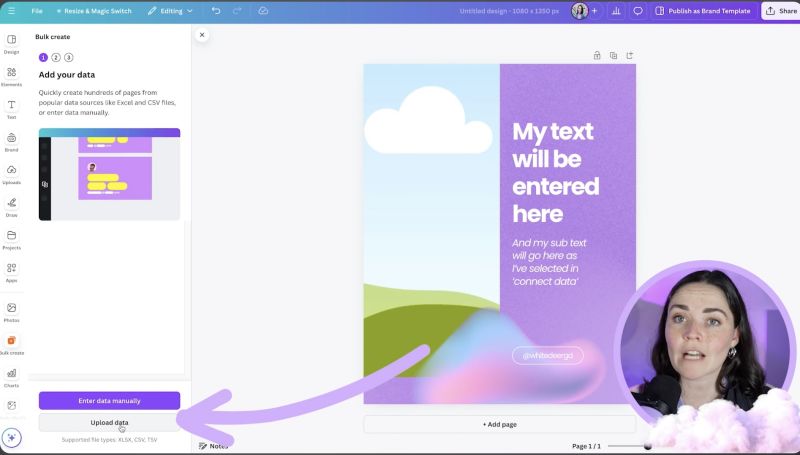Go to Bulk create step 2
This screenshot has height=455, width=800.
point(56,58)
